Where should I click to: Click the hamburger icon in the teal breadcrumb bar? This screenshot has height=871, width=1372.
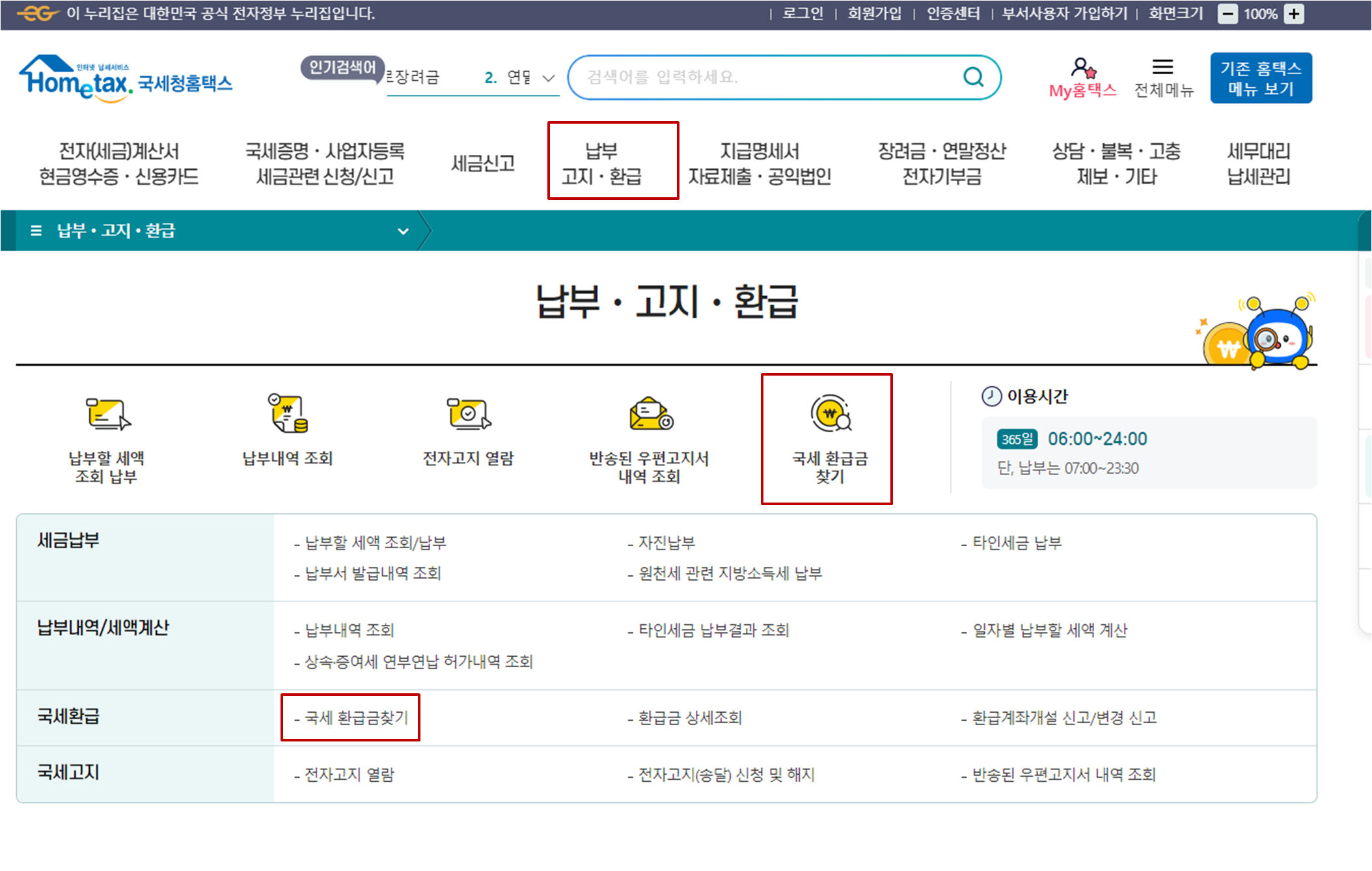pyautogui.click(x=37, y=230)
